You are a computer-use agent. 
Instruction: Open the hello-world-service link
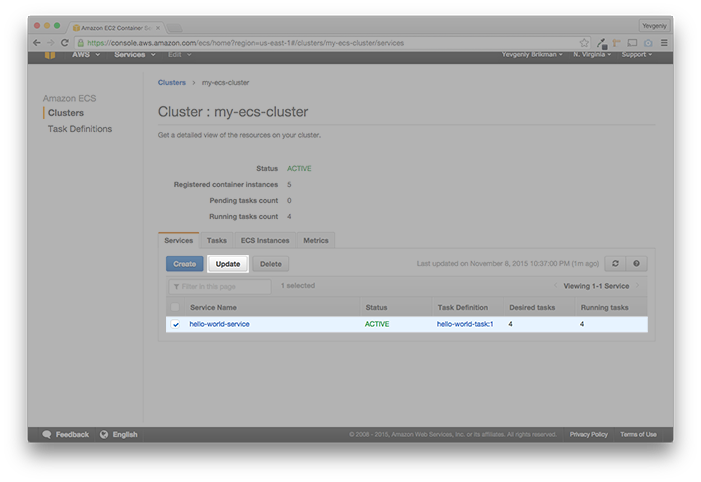[220, 324]
